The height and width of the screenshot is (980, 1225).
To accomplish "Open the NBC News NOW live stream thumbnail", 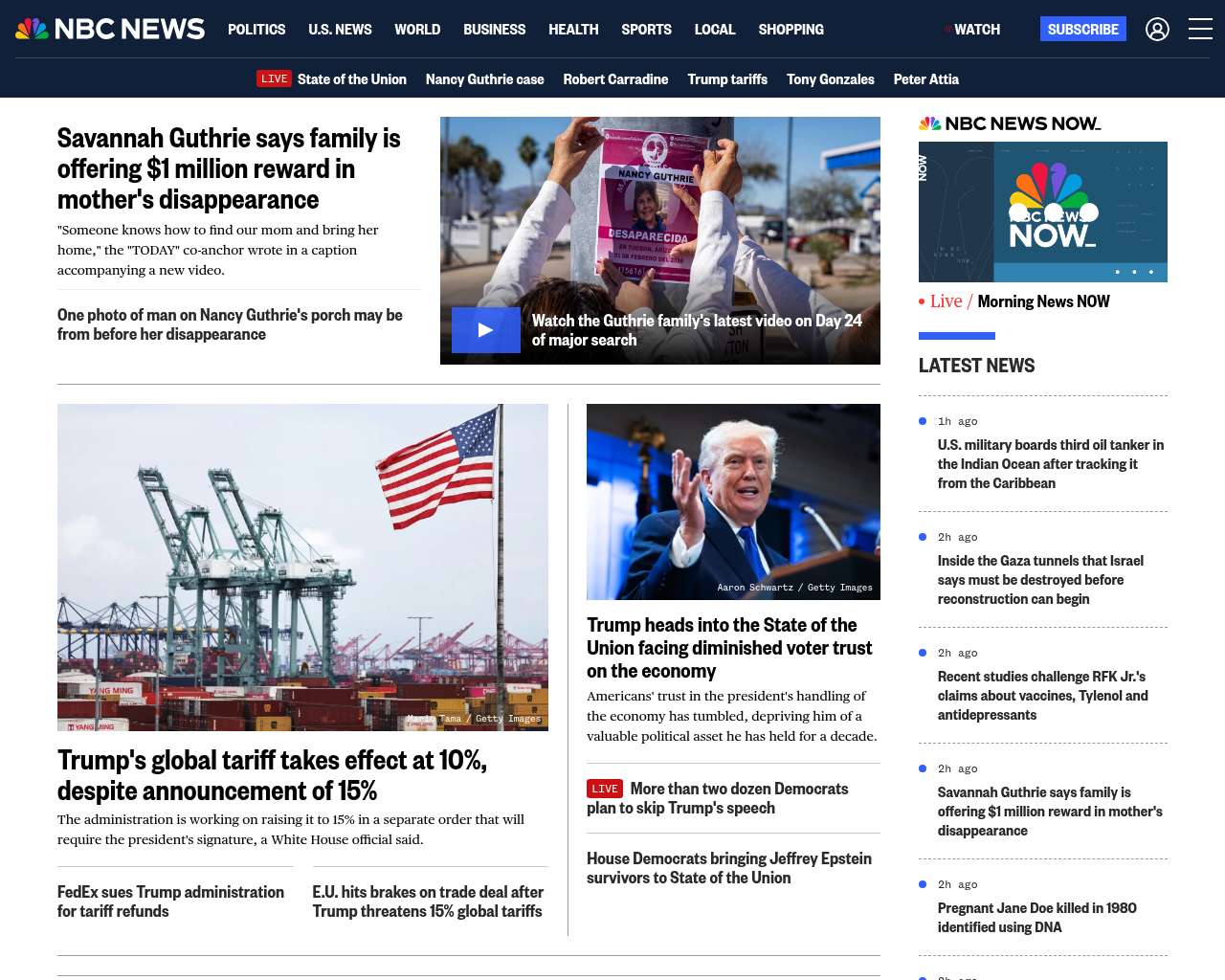I will (1042, 212).
